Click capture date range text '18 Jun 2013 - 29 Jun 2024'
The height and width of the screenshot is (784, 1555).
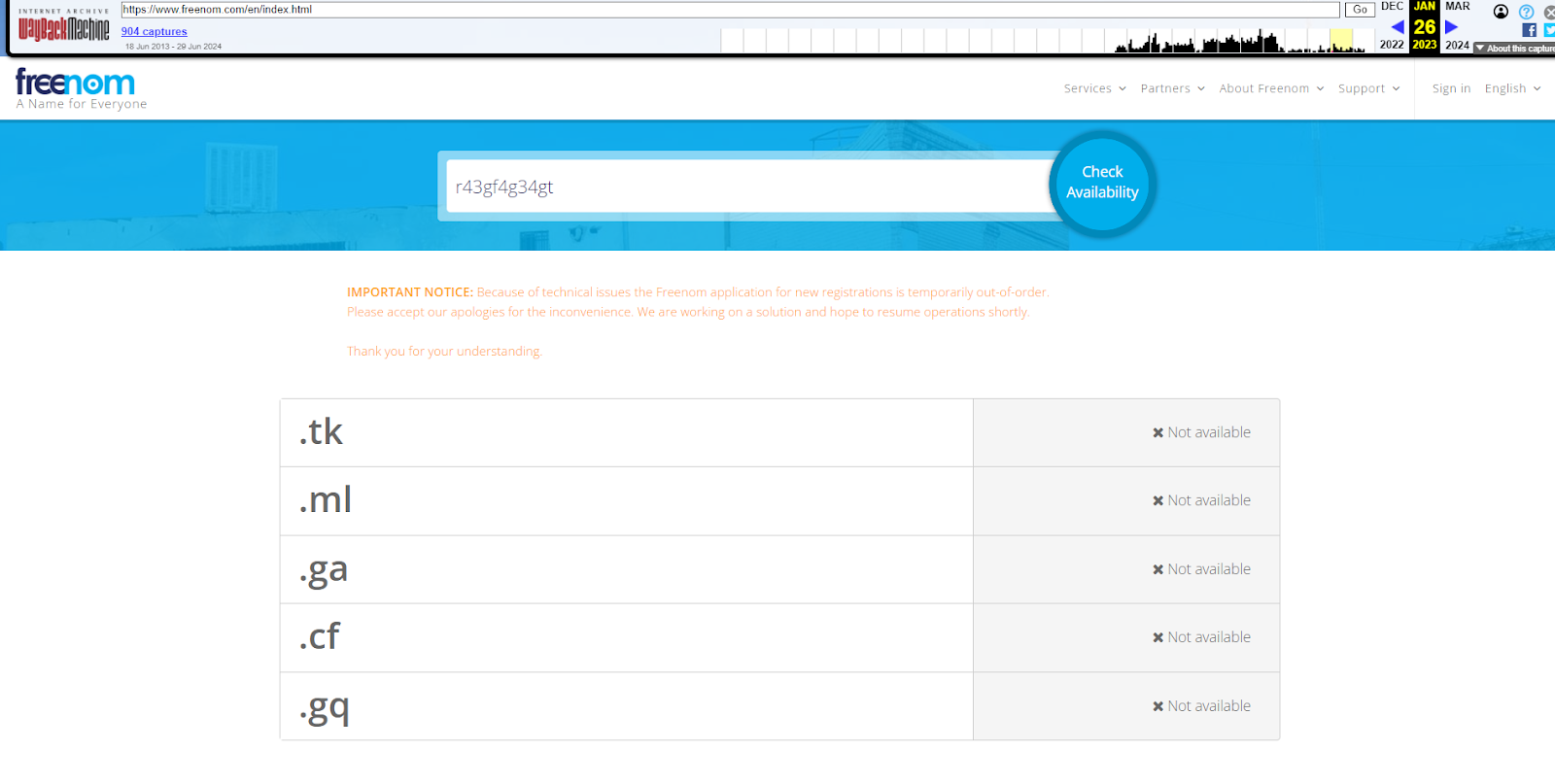click(x=173, y=47)
